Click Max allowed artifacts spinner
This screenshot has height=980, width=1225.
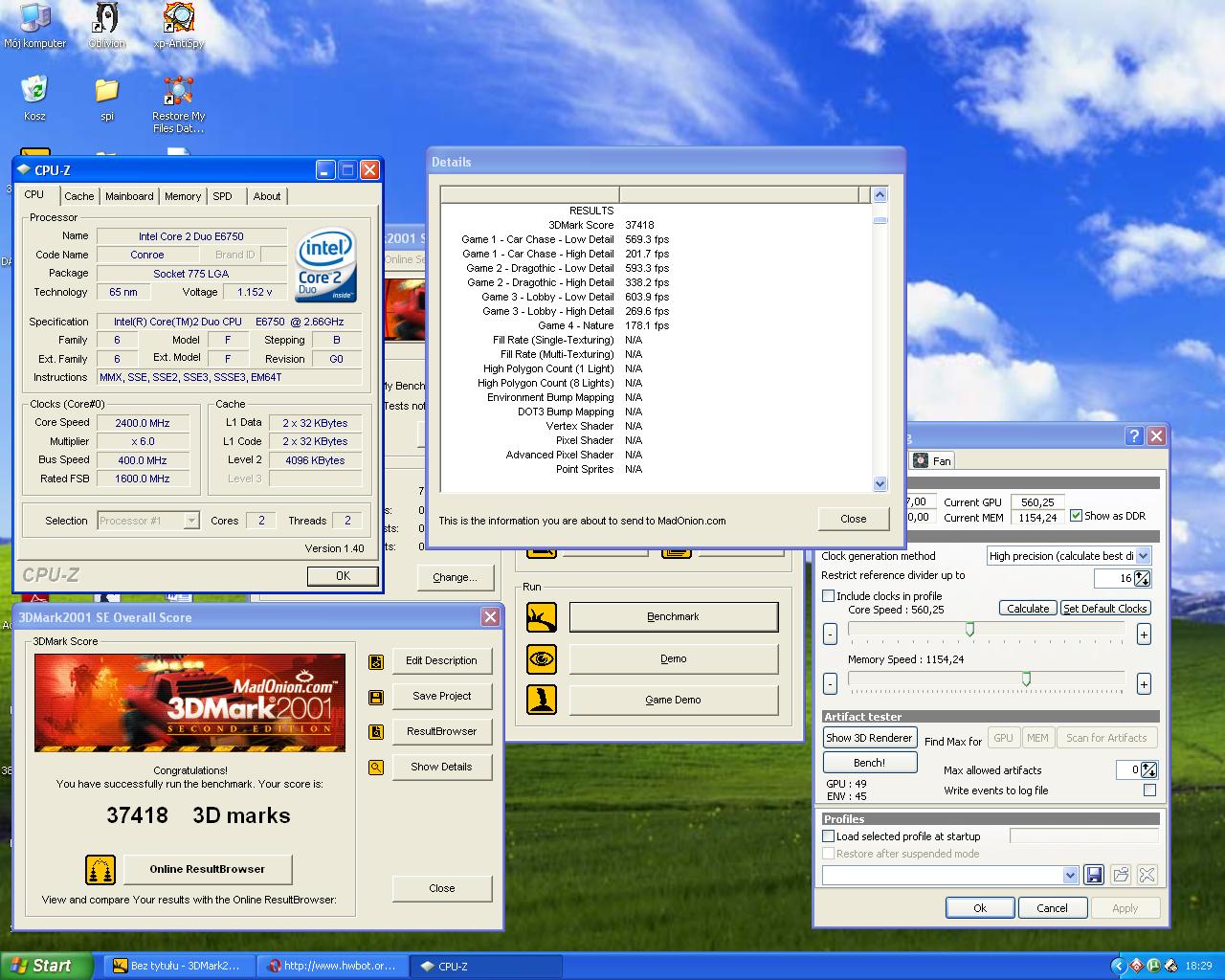1149,770
